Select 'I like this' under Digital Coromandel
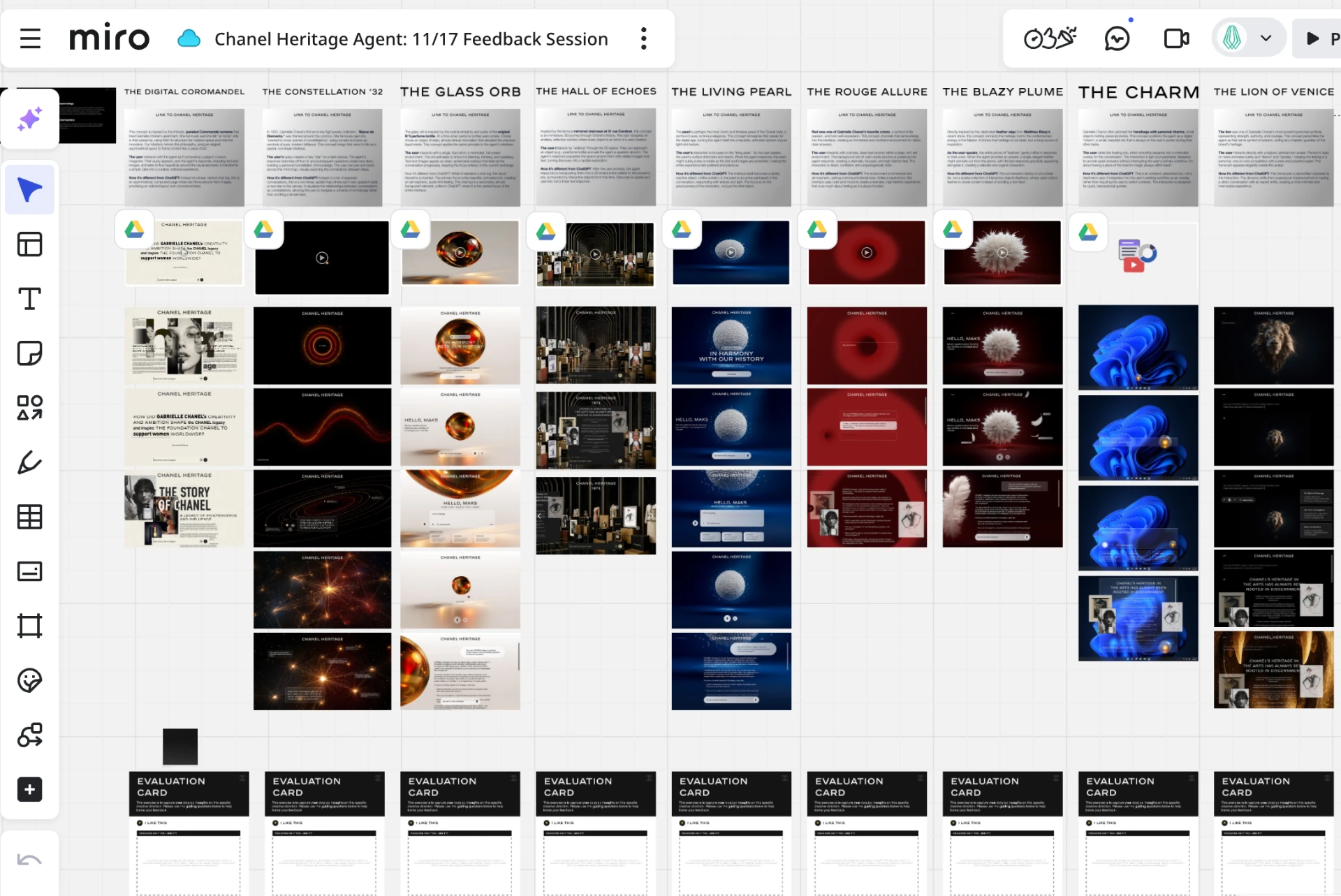This screenshot has height=896, width=1341. (152, 823)
